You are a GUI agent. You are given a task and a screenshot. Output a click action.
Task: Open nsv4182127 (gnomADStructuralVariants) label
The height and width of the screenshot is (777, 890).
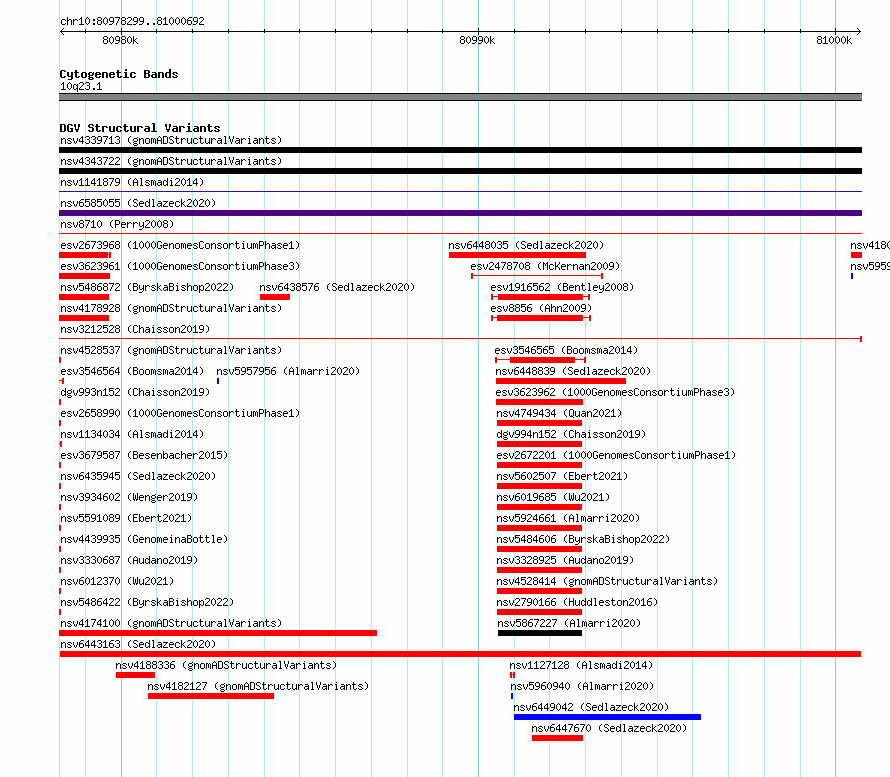pos(258,686)
